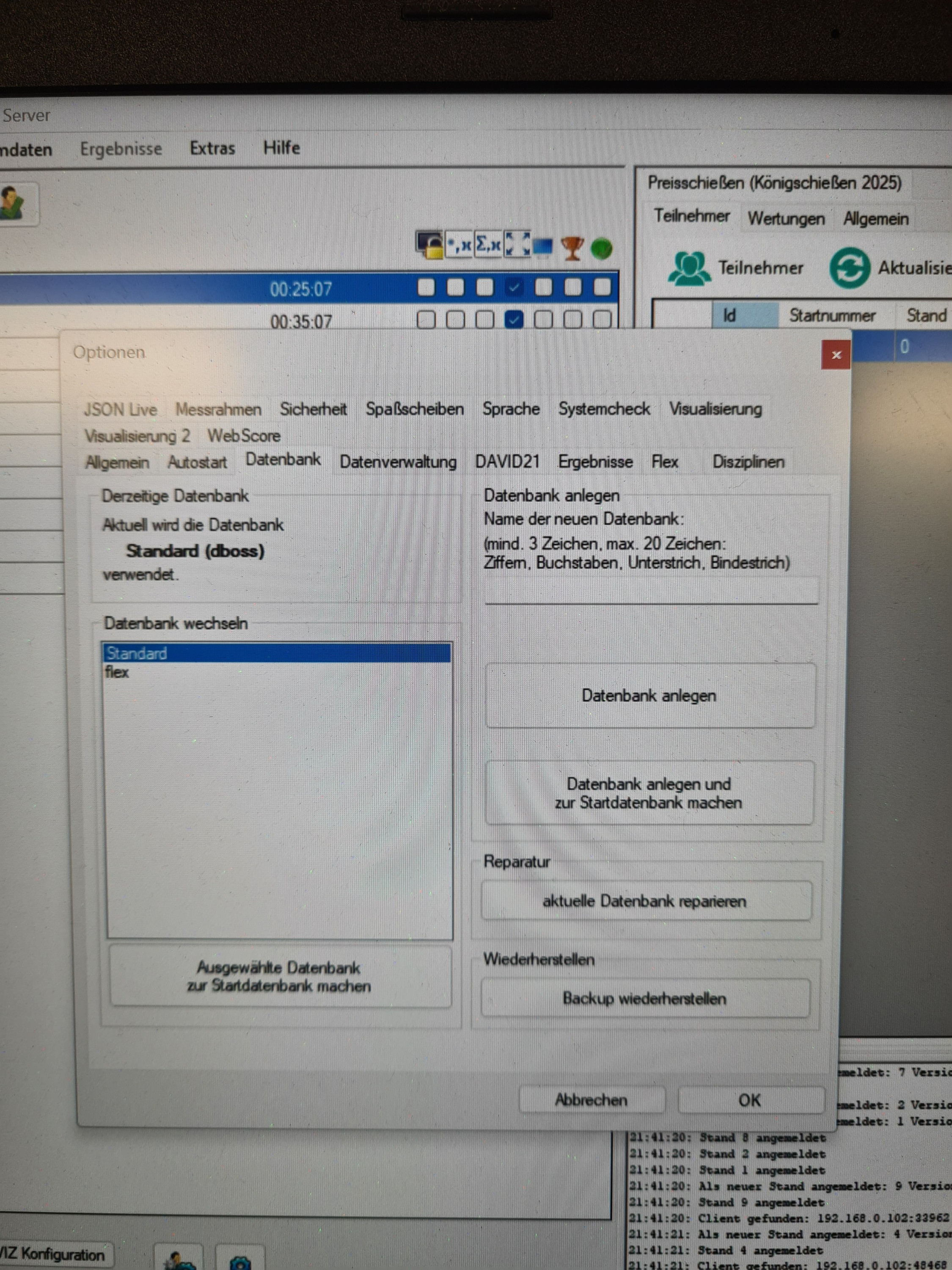Check last checkbox in the 00:35:07 row
The width and height of the screenshot is (952, 1270).
[x=601, y=320]
